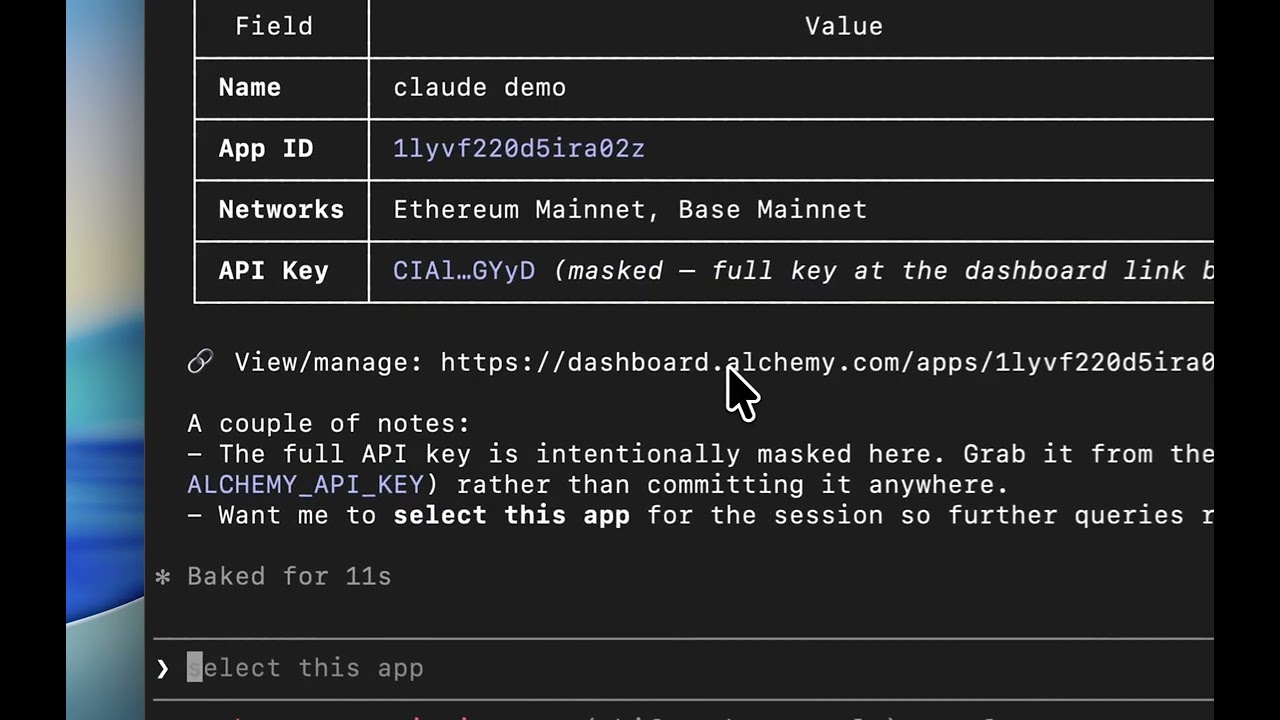Click the API Key row label
The image size is (1280, 720).
[x=273, y=271]
